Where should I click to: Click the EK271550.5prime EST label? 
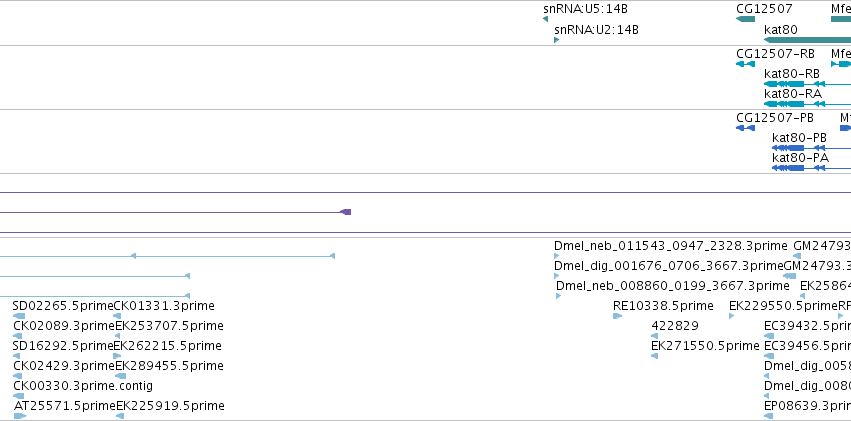pos(706,346)
